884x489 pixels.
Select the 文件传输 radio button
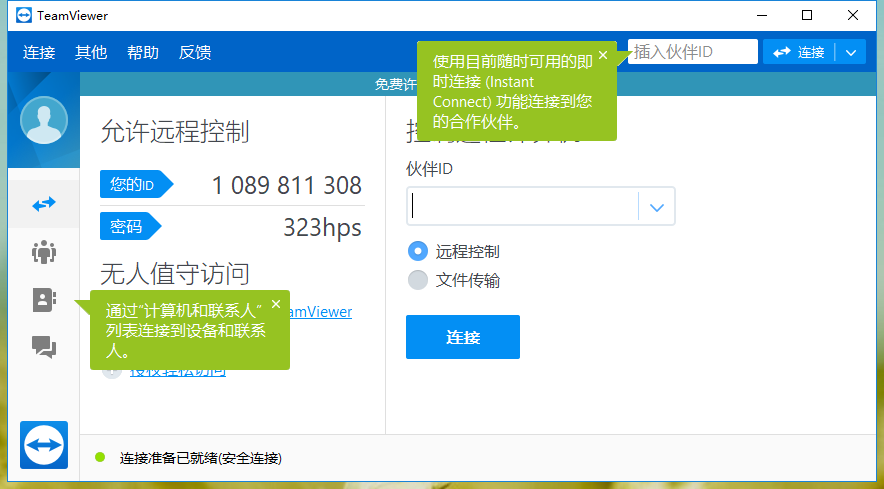pos(418,280)
